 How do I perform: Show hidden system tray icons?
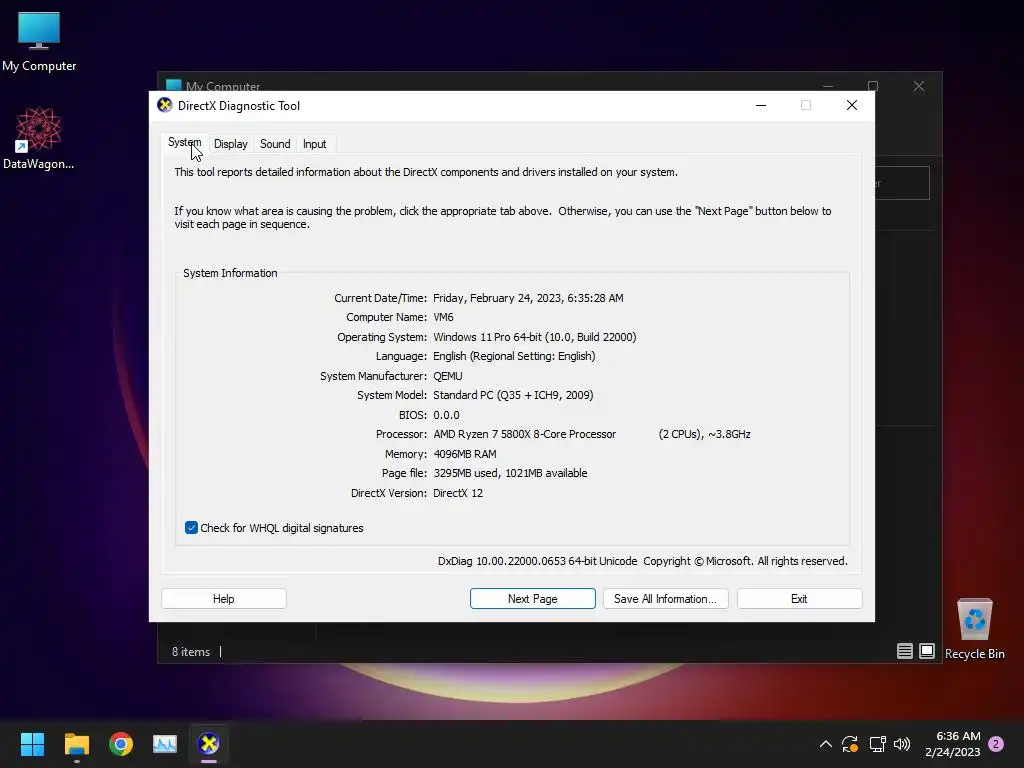pos(825,744)
